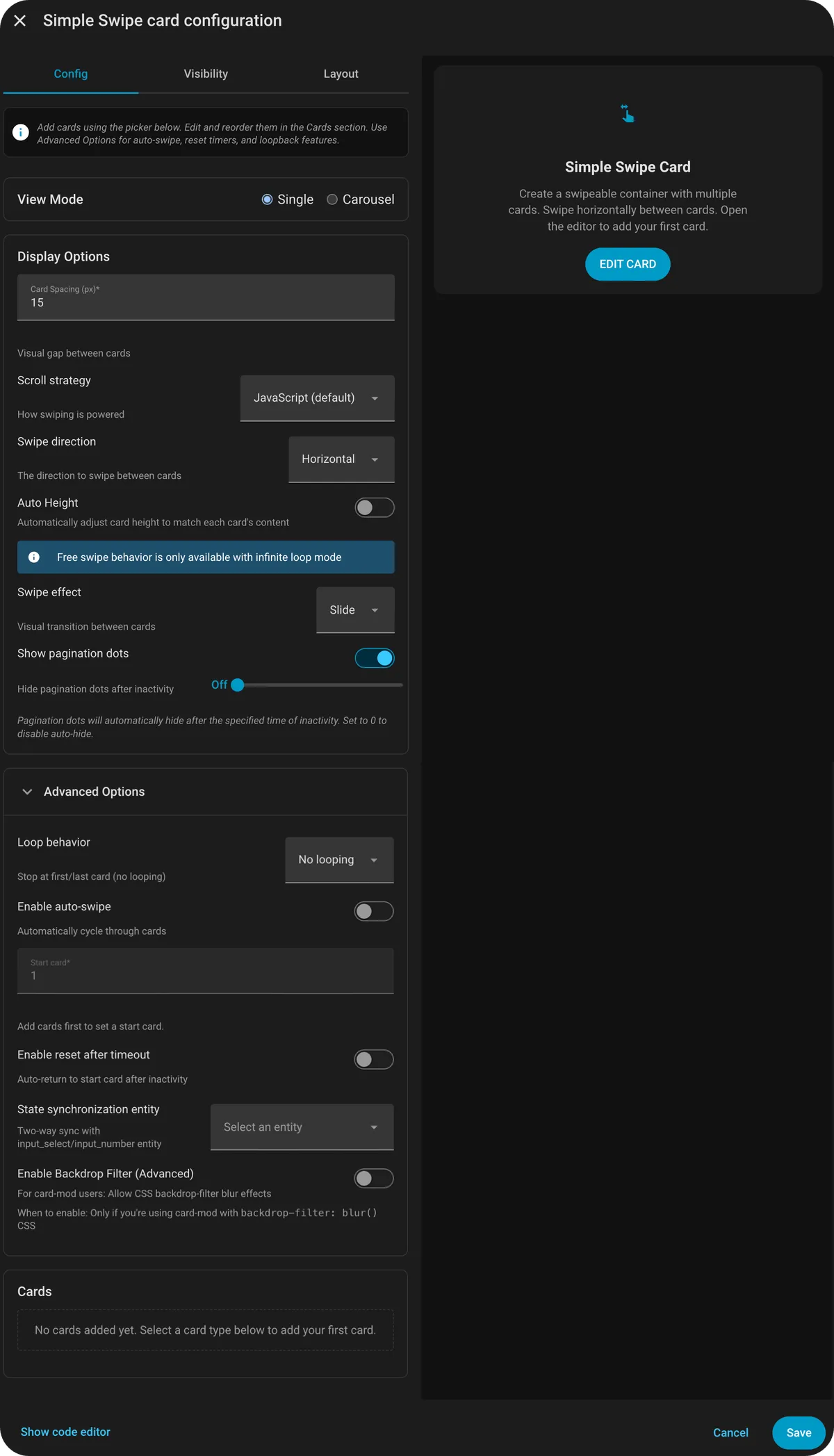The height and width of the screenshot is (1456, 834).
Task: Enable reset after timeout toggle
Action: [374, 1059]
